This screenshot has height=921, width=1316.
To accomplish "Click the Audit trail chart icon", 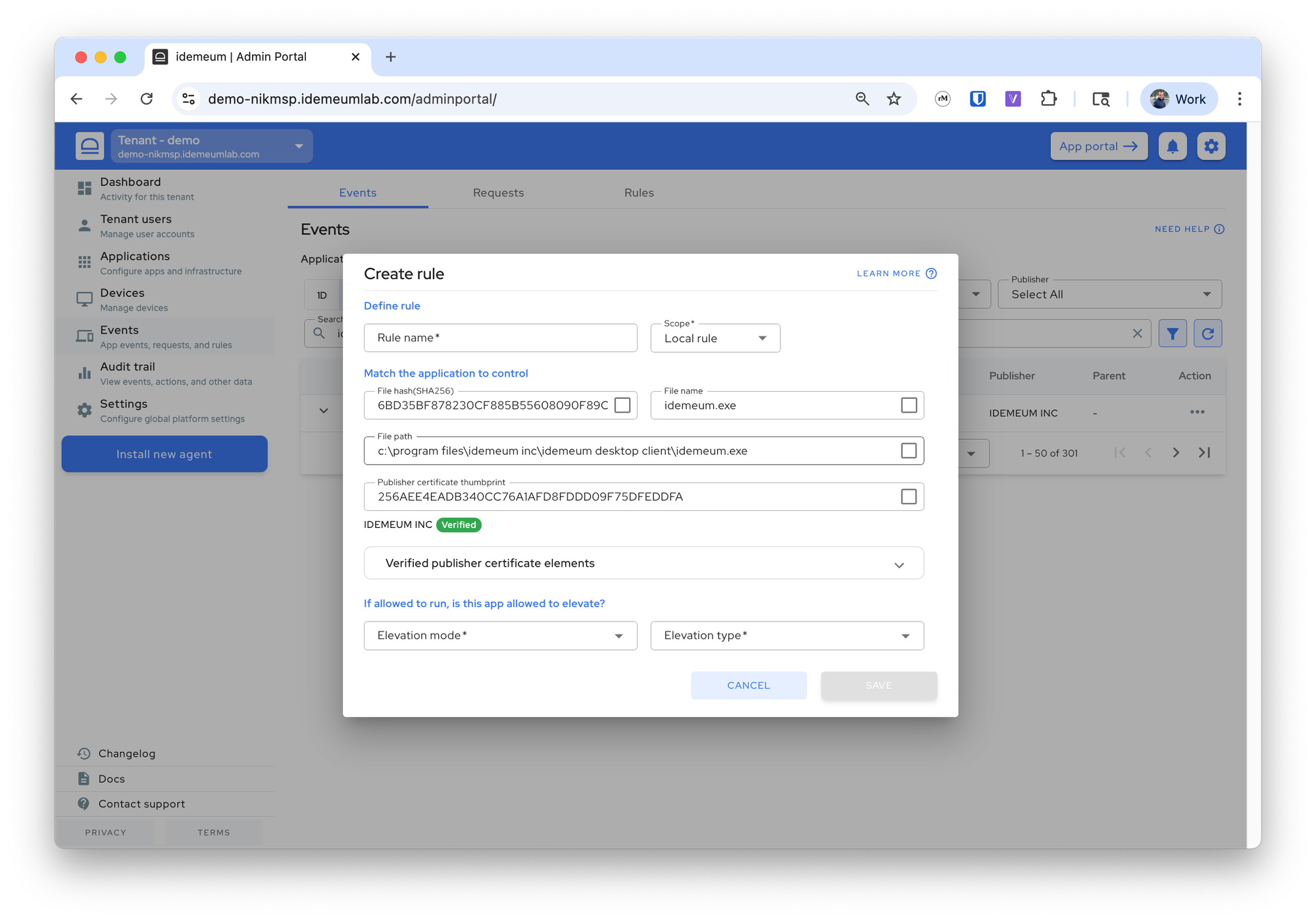I will point(84,373).
